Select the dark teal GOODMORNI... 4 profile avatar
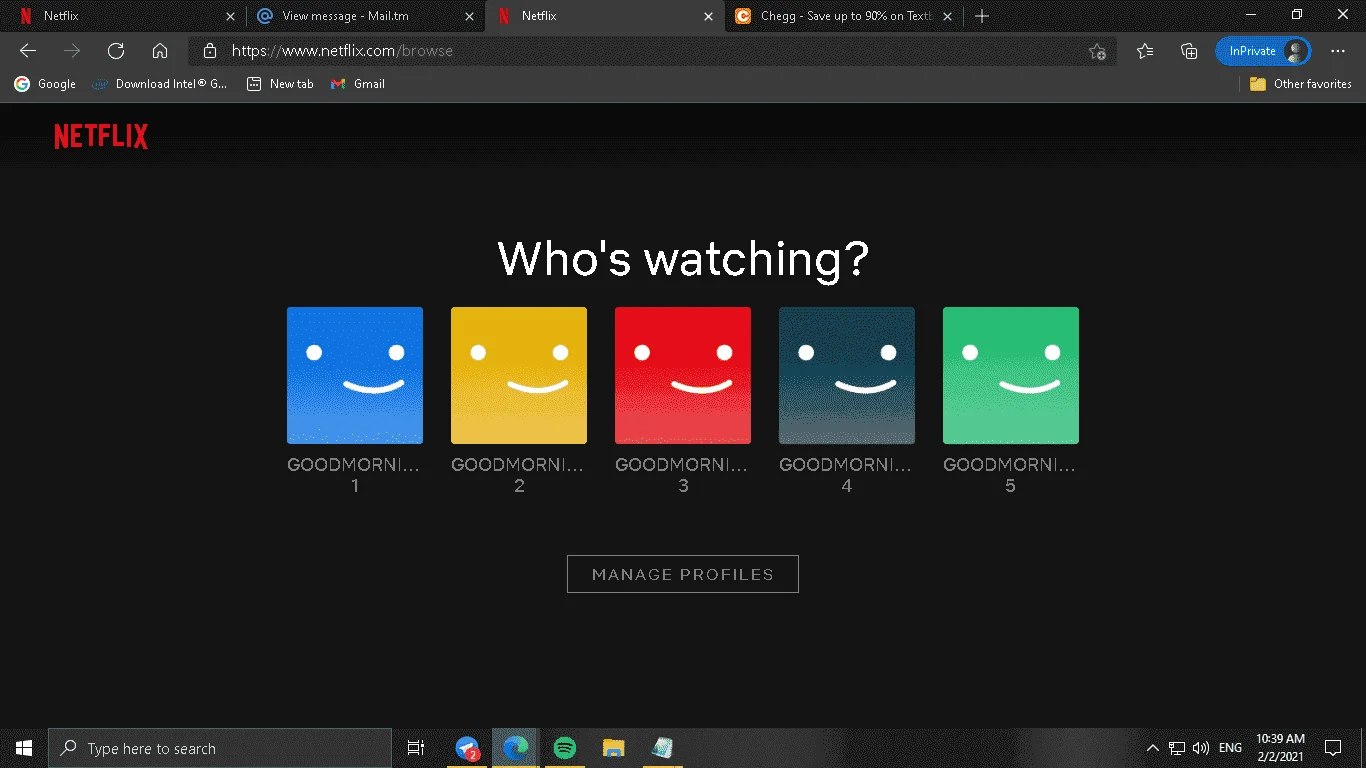 click(847, 375)
